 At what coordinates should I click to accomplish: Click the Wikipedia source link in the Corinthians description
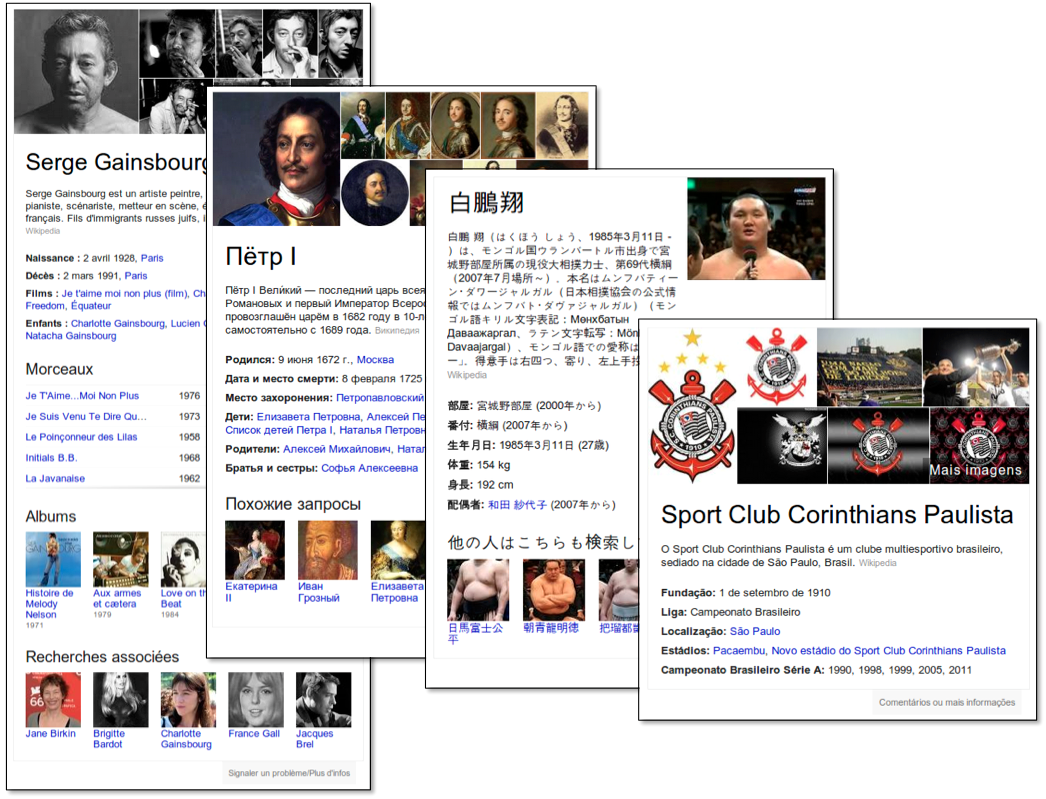pyautogui.click(x=877, y=563)
